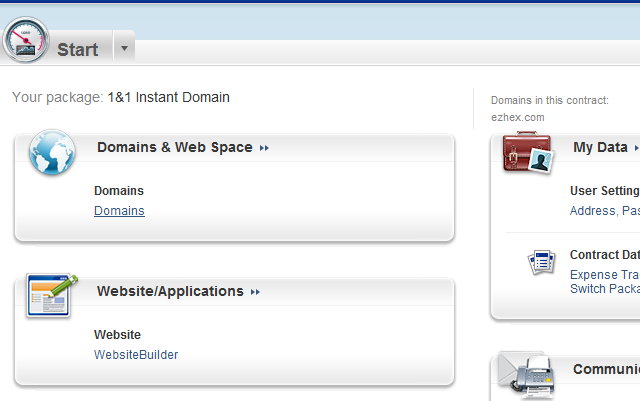Click the User Settings subheading
The height and width of the screenshot is (401, 640).
605,191
